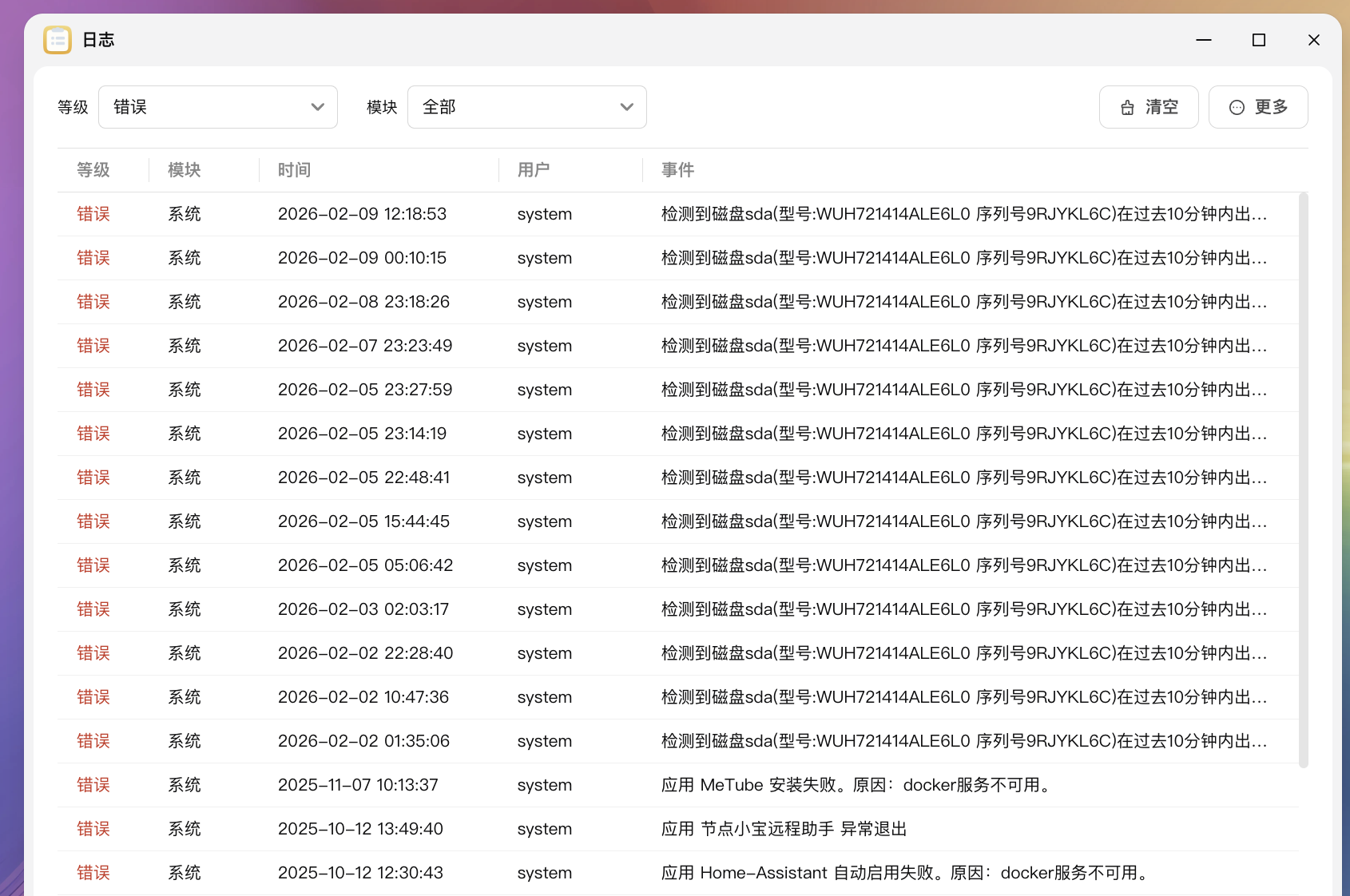This screenshot has width=1350, height=896.
Task: Open the 模块 dropdown currently set to 全部
Action: (x=526, y=106)
